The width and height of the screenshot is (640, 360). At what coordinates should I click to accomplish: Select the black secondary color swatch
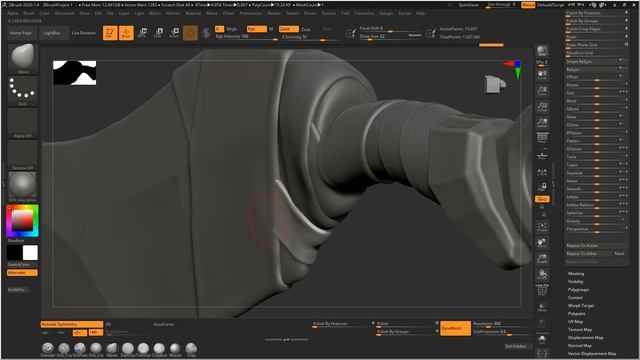pos(15,253)
